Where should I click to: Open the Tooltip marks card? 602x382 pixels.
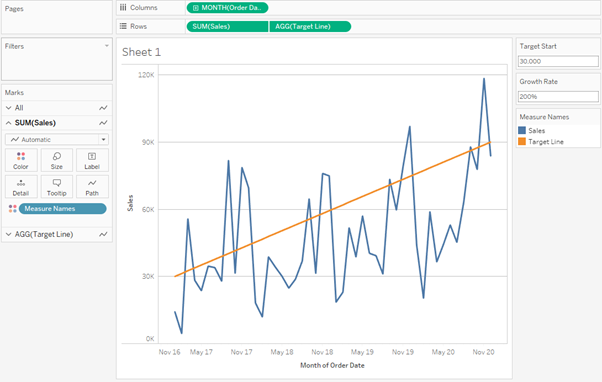click(x=56, y=187)
